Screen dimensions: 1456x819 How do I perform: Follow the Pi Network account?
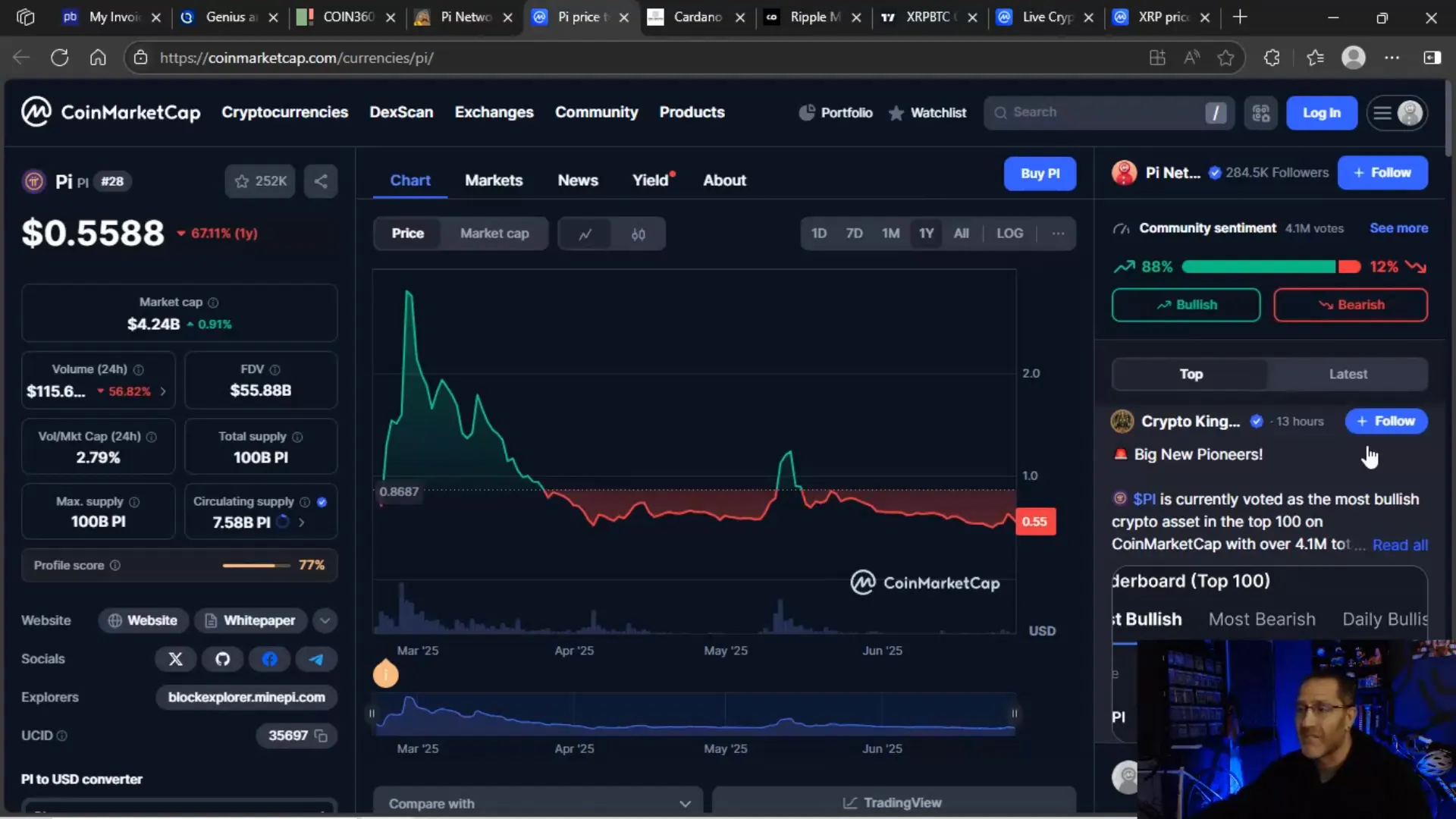tap(1382, 173)
